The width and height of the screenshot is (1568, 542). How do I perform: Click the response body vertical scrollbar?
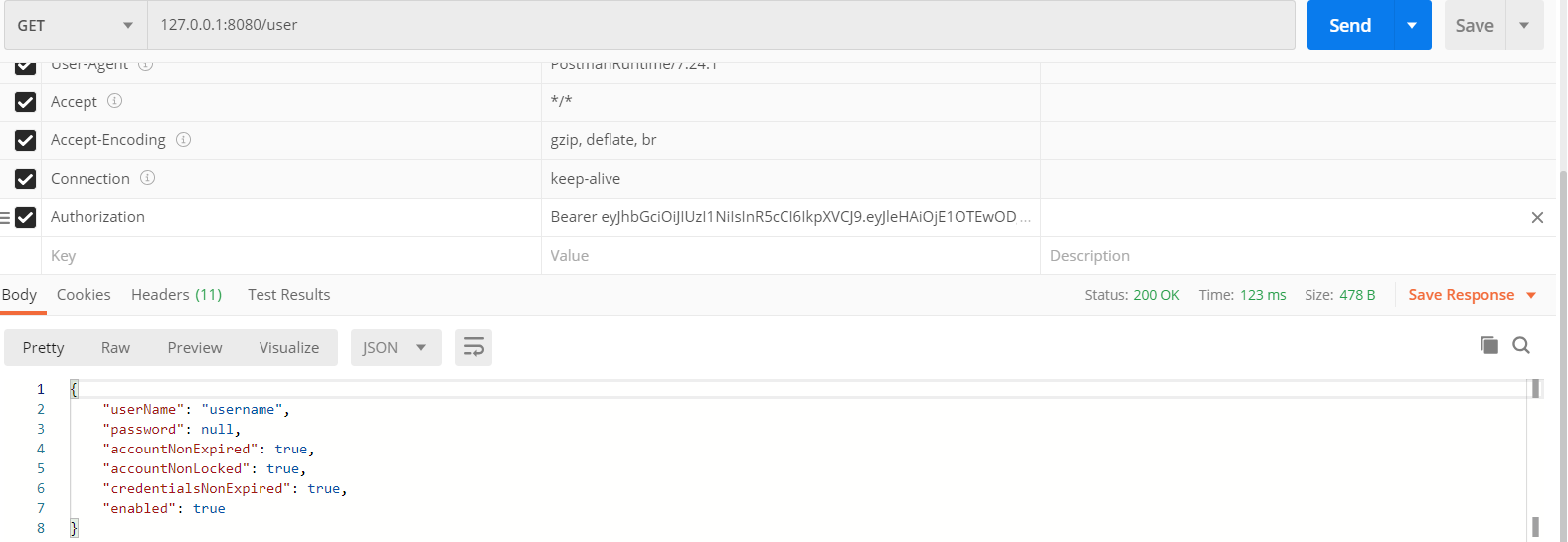coord(1535,457)
